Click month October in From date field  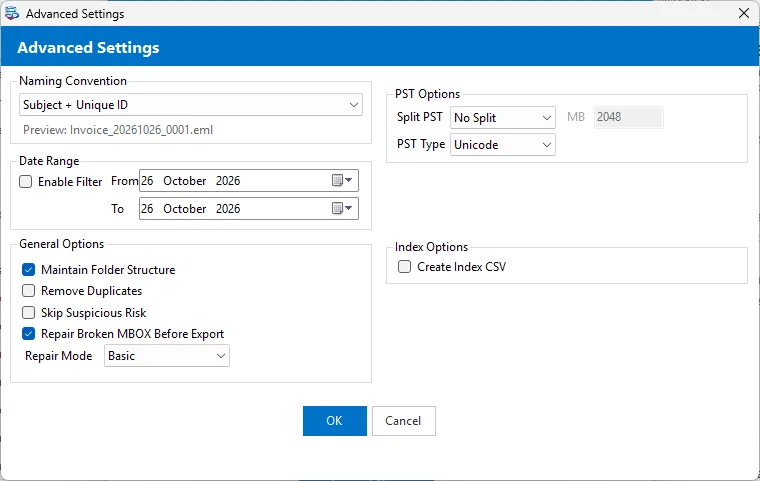click(185, 181)
